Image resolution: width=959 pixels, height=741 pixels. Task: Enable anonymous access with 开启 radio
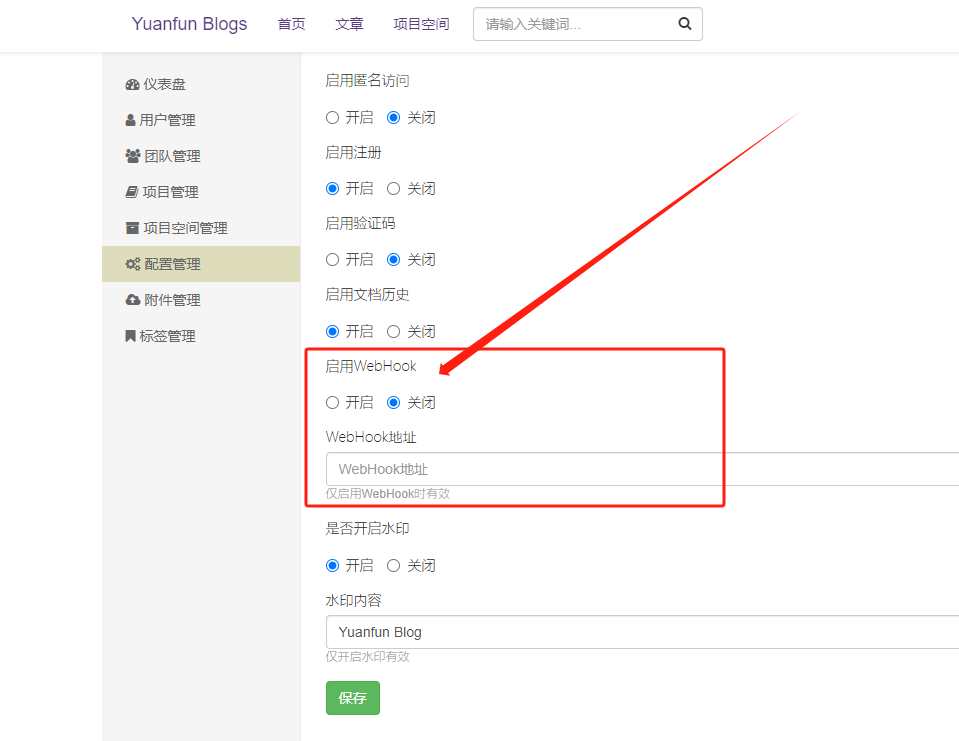333,118
